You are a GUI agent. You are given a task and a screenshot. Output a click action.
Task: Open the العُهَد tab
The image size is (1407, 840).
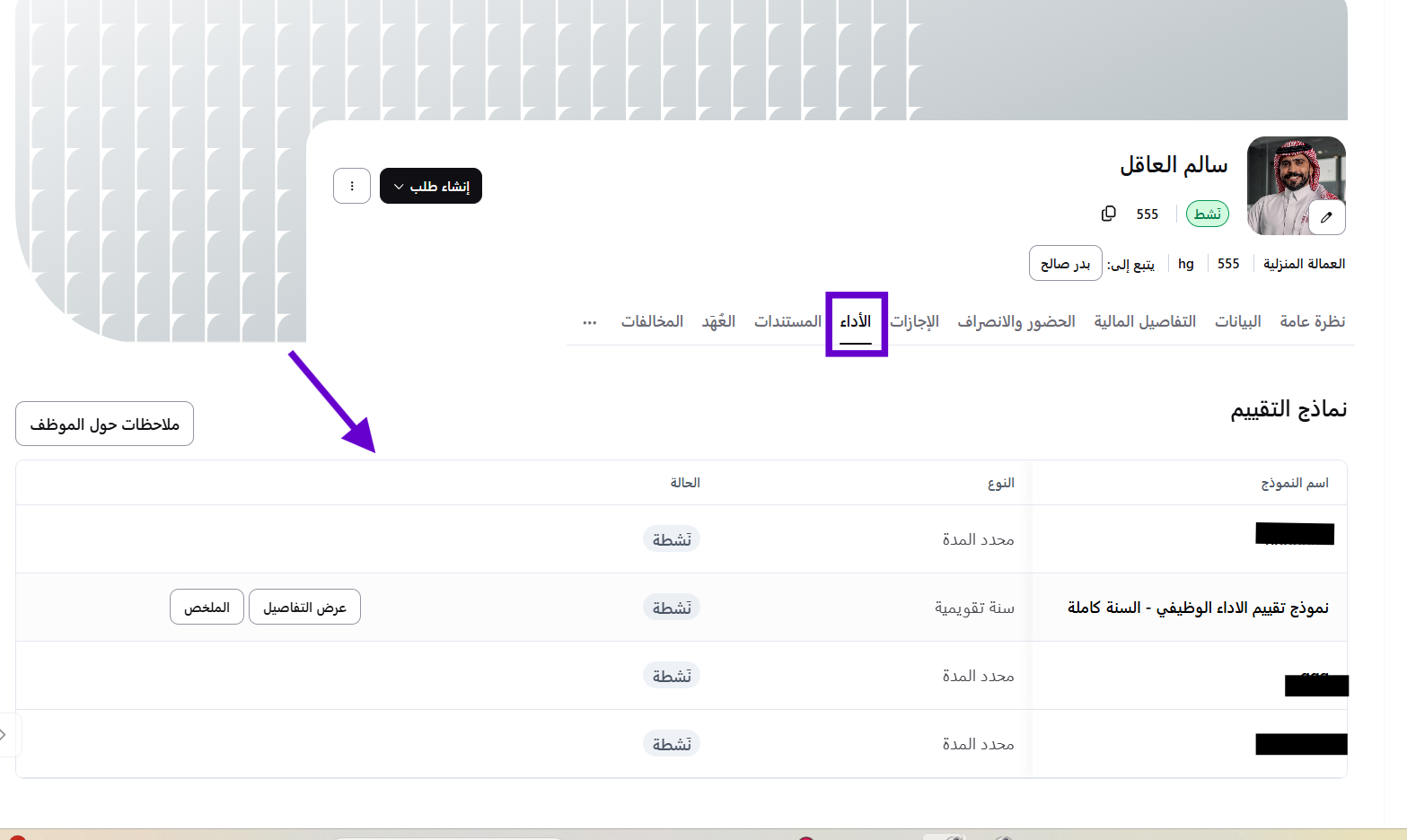(718, 321)
